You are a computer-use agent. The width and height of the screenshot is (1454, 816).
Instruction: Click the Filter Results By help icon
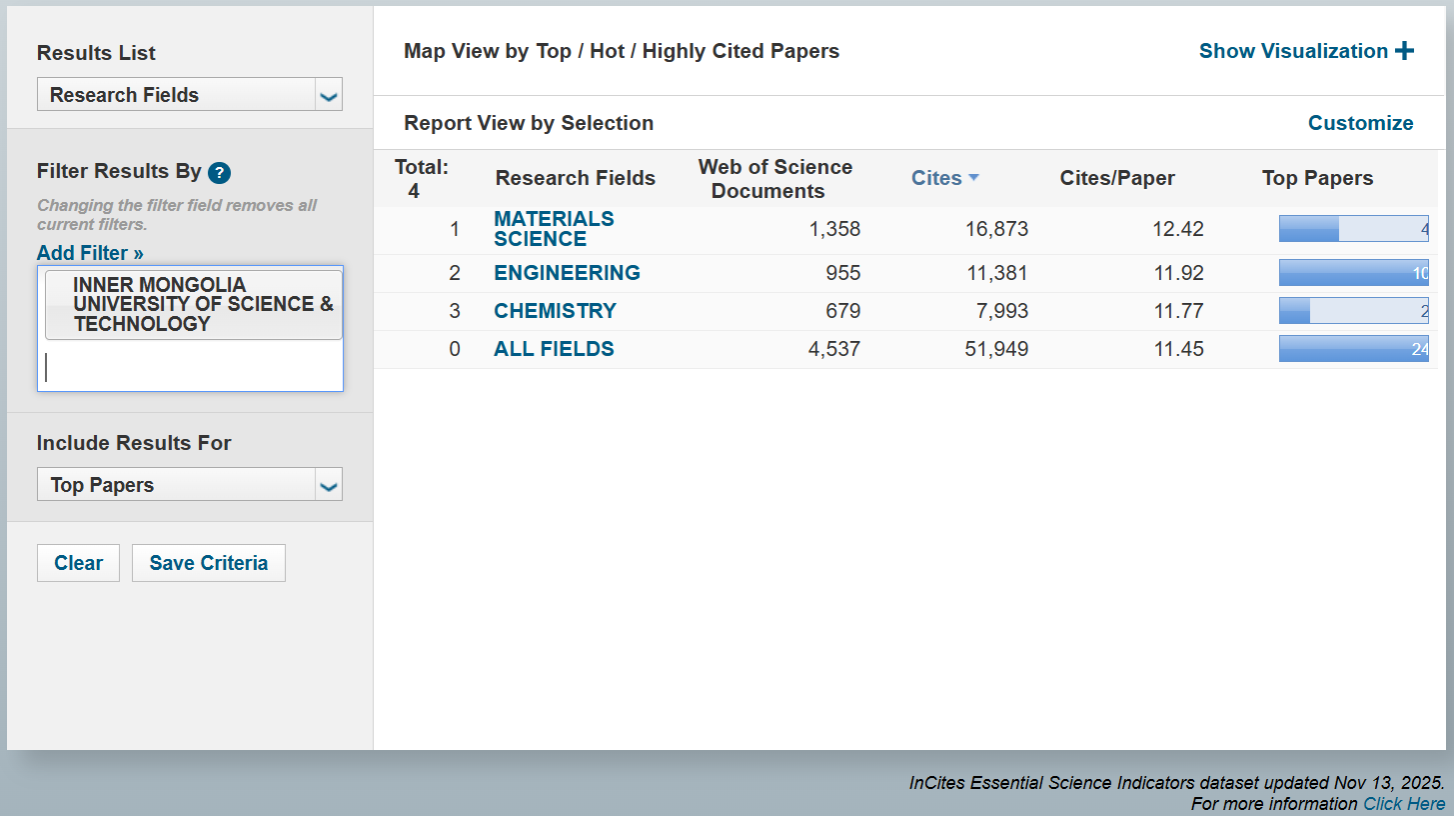pyautogui.click(x=220, y=173)
